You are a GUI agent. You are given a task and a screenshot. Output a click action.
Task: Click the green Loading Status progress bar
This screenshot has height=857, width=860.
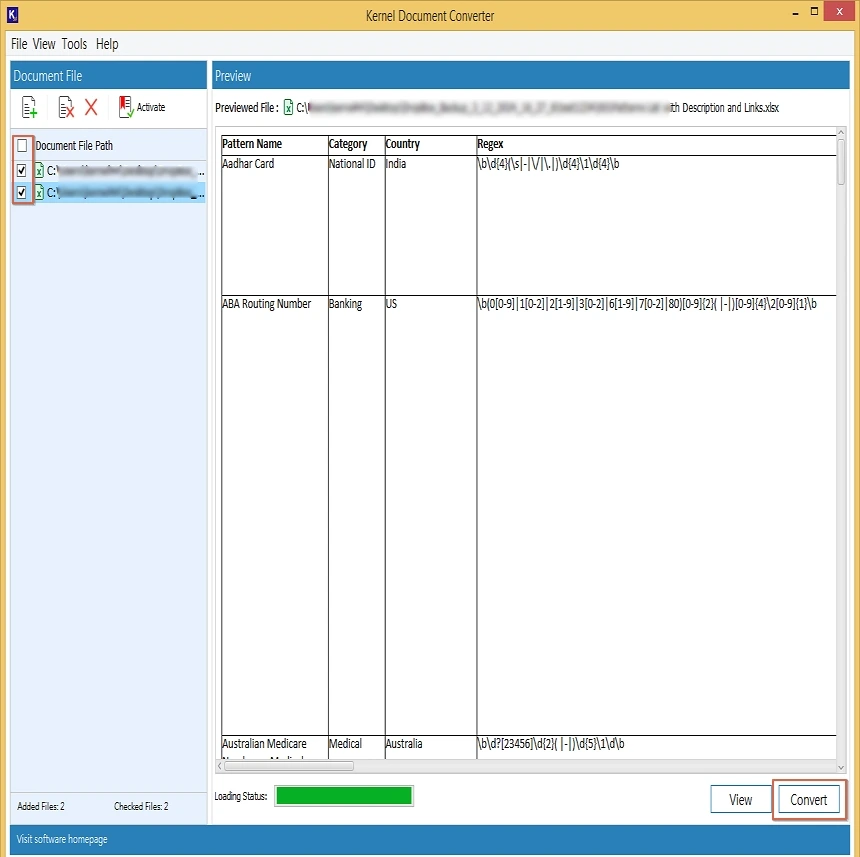[344, 796]
